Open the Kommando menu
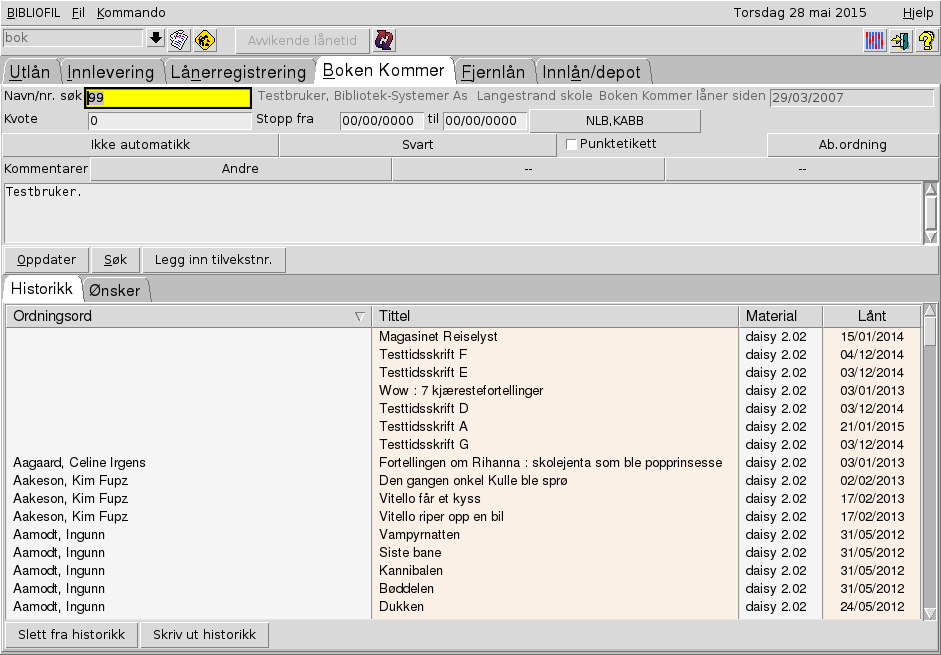This screenshot has width=941, height=655. pos(131,13)
